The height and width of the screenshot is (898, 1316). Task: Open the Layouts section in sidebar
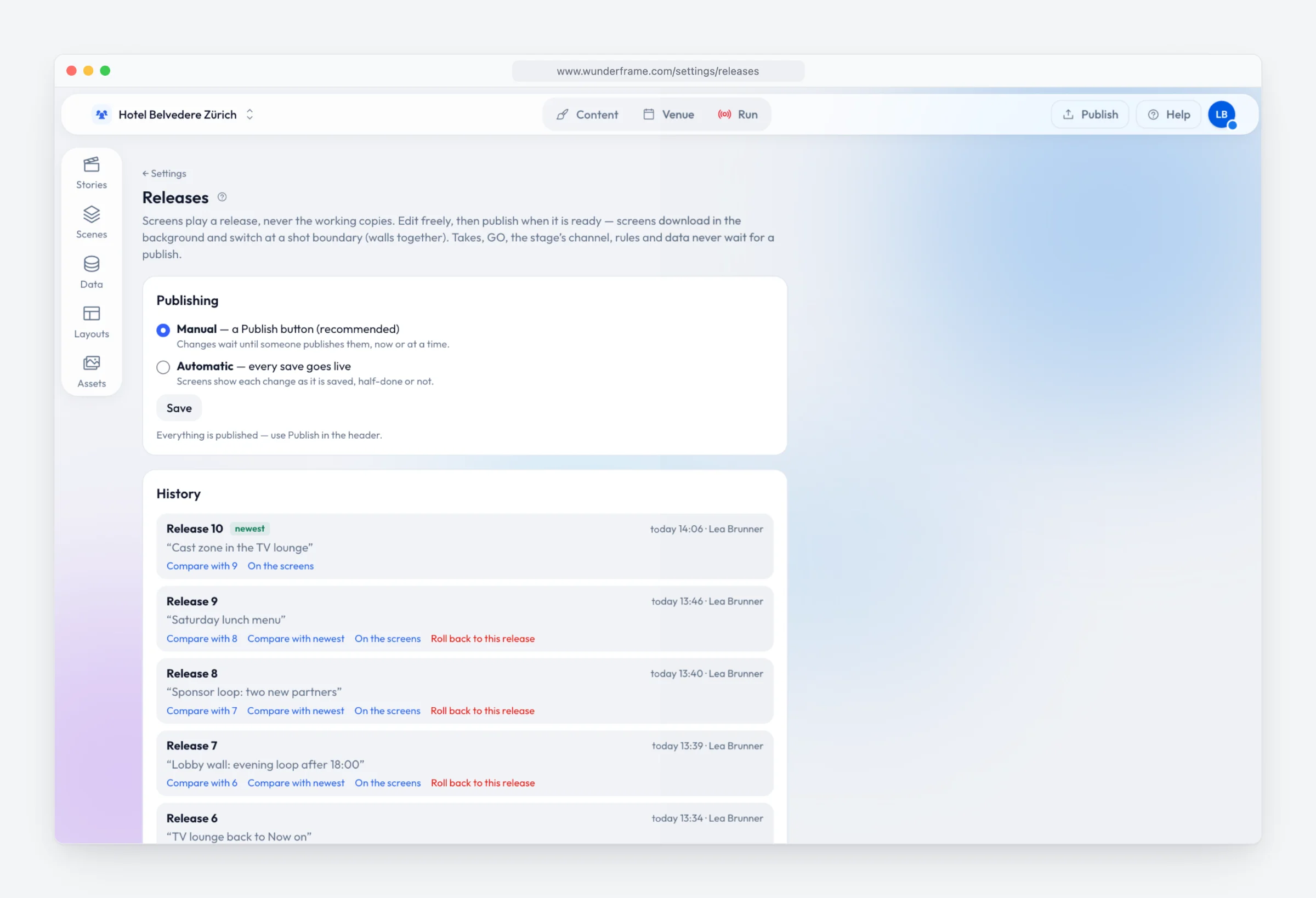click(91, 322)
